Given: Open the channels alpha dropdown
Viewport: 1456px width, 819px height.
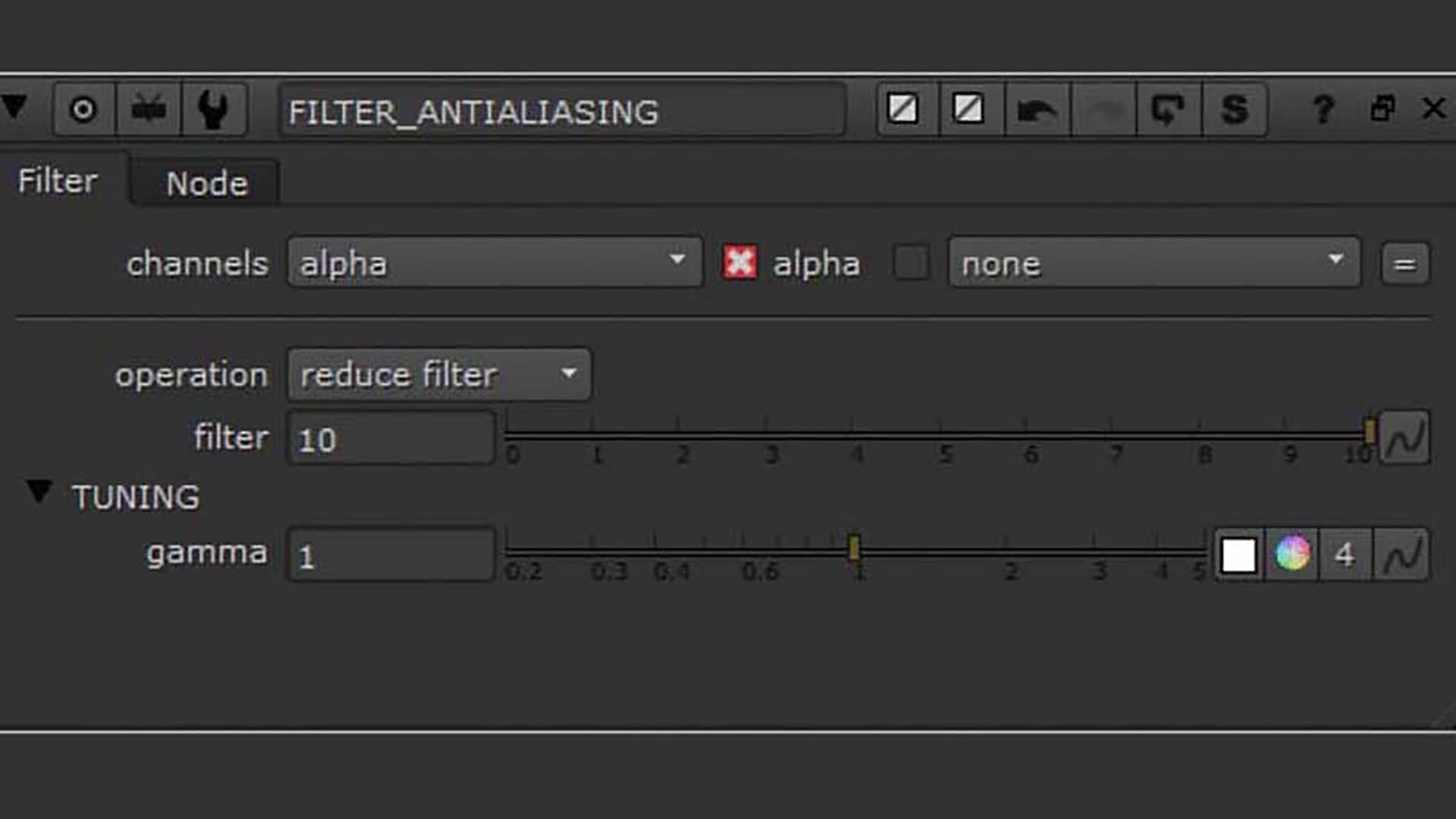Looking at the screenshot, I should (494, 263).
